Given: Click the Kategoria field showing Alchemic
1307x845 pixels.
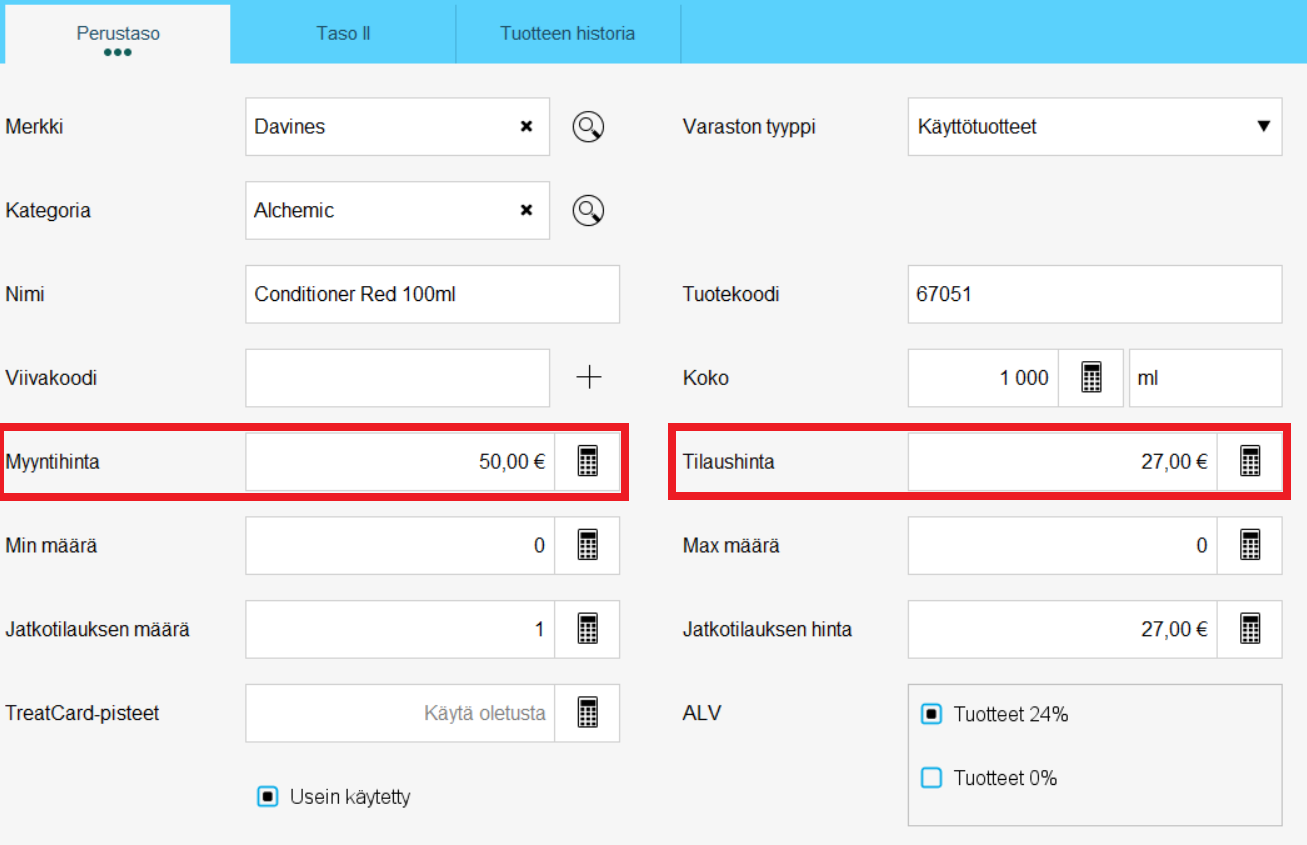Looking at the screenshot, I should (397, 211).
